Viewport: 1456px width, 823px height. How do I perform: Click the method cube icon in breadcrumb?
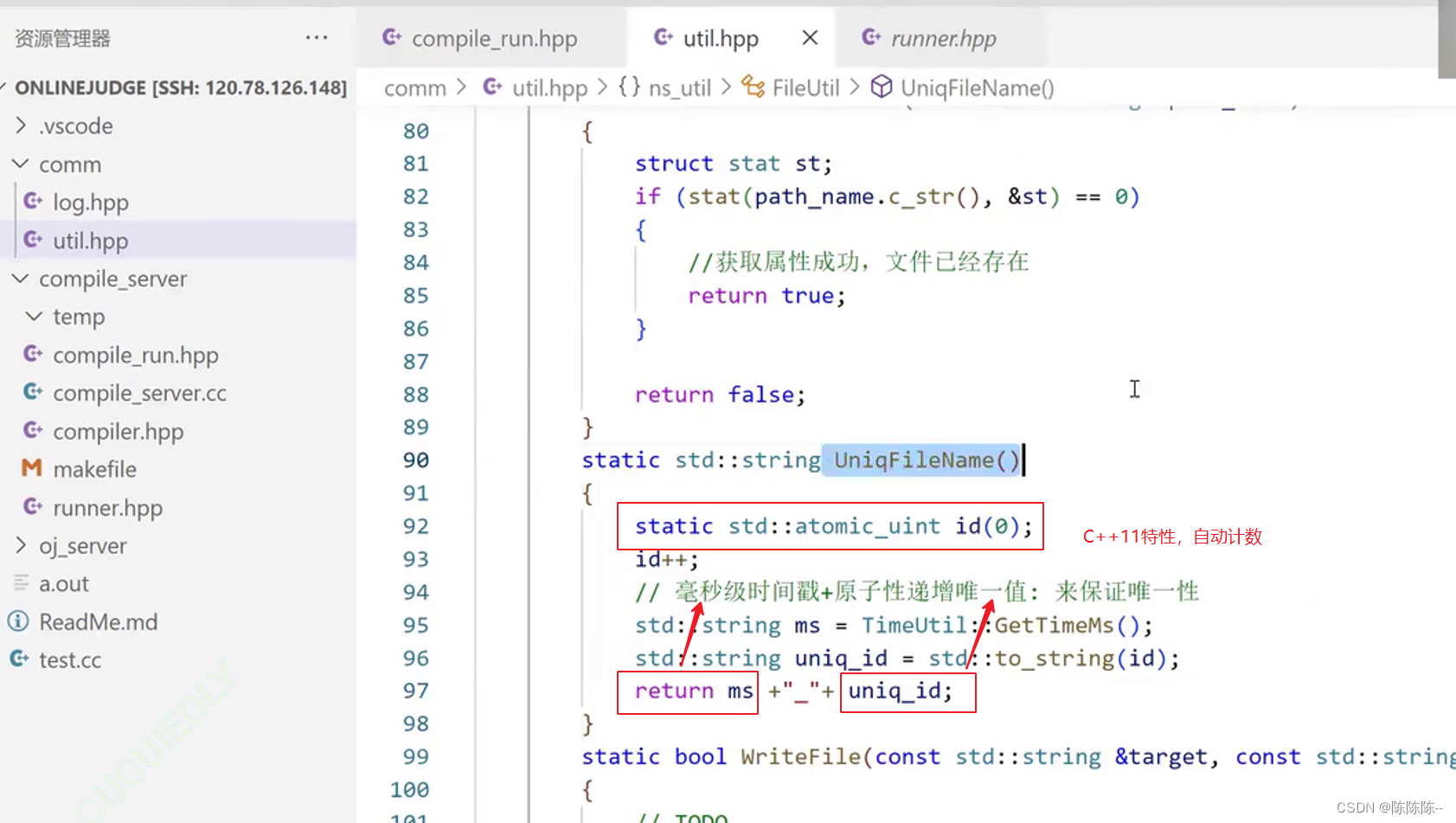point(881,87)
